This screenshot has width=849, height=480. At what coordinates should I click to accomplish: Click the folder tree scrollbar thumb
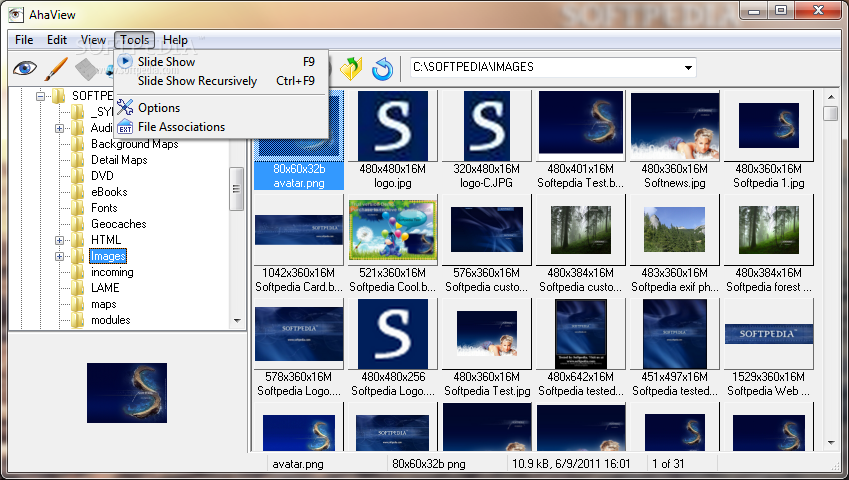[x=236, y=189]
